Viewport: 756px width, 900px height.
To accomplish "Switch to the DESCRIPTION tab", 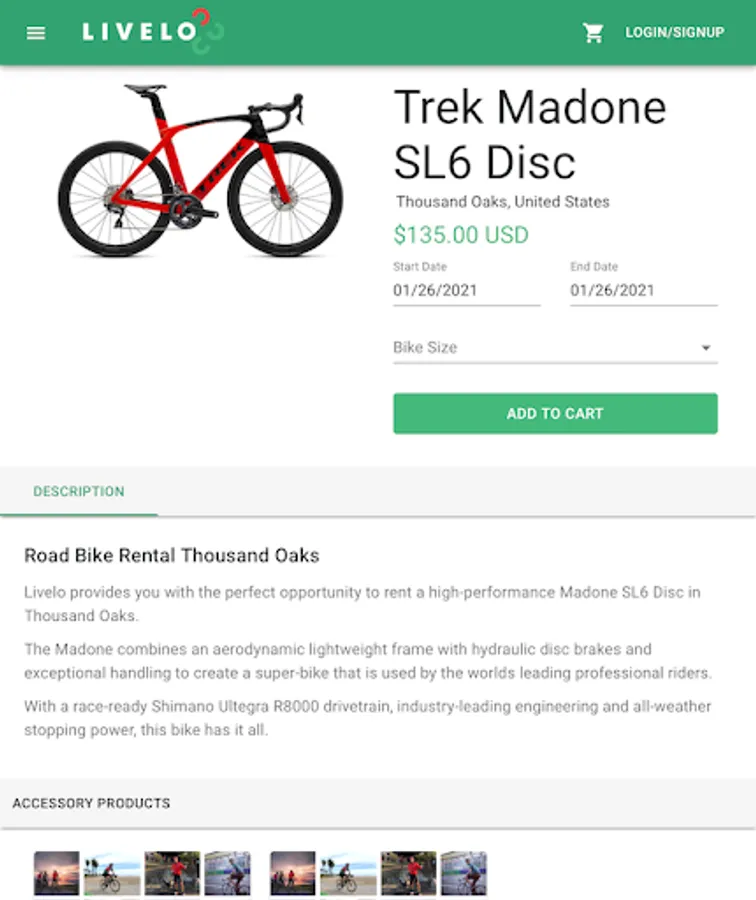I will [79, 492].
